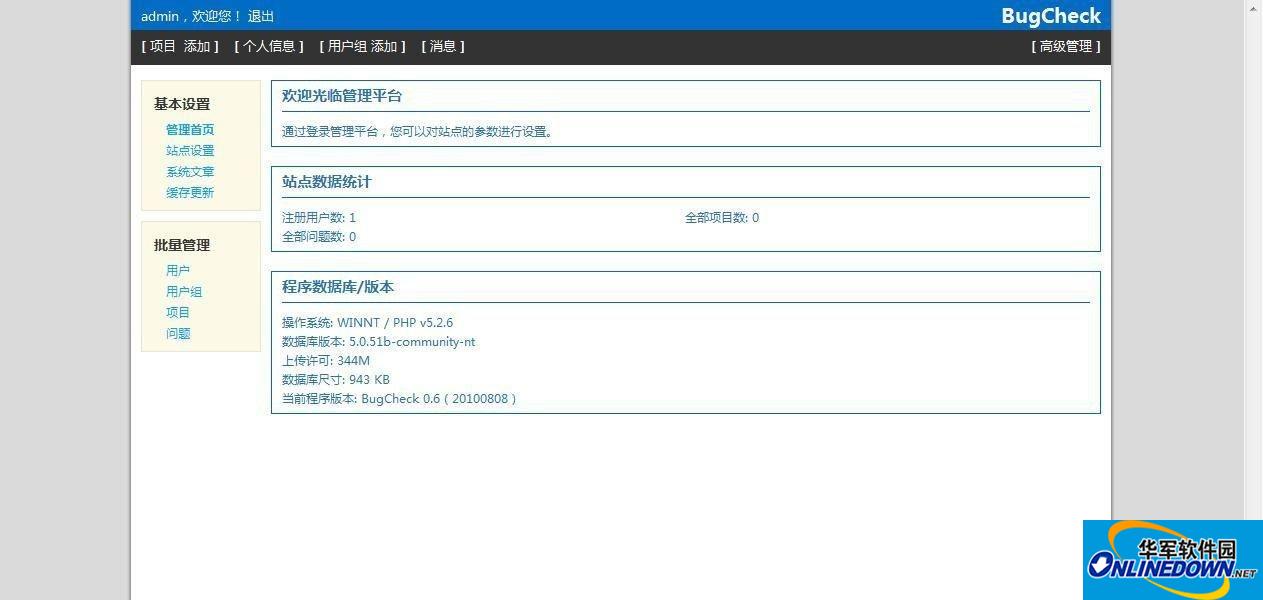The height and width of the screenshot is (600, 1263).
Task: Open 项目 under 批量管理
Action: coord(178,312)
